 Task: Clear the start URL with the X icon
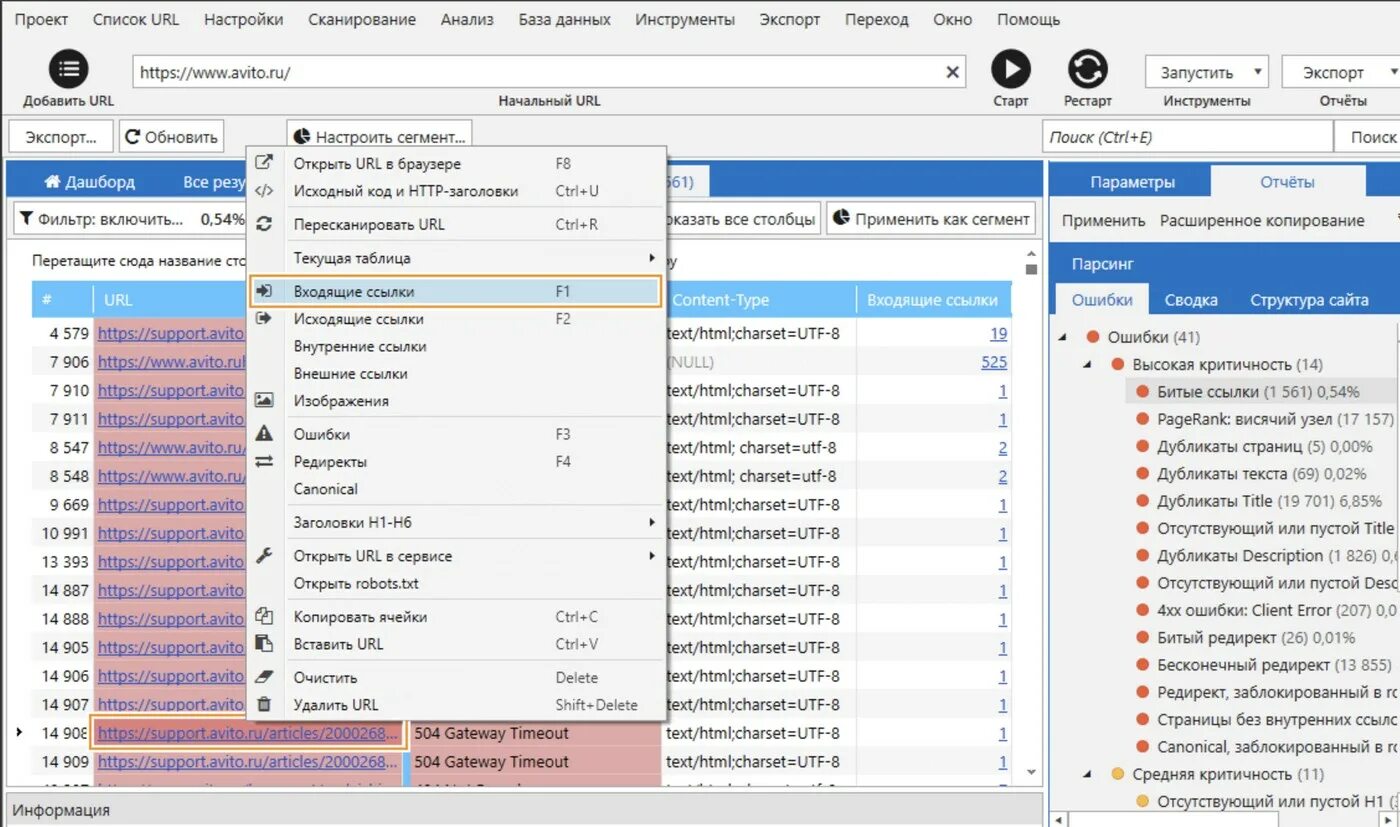tap(952, 72)
